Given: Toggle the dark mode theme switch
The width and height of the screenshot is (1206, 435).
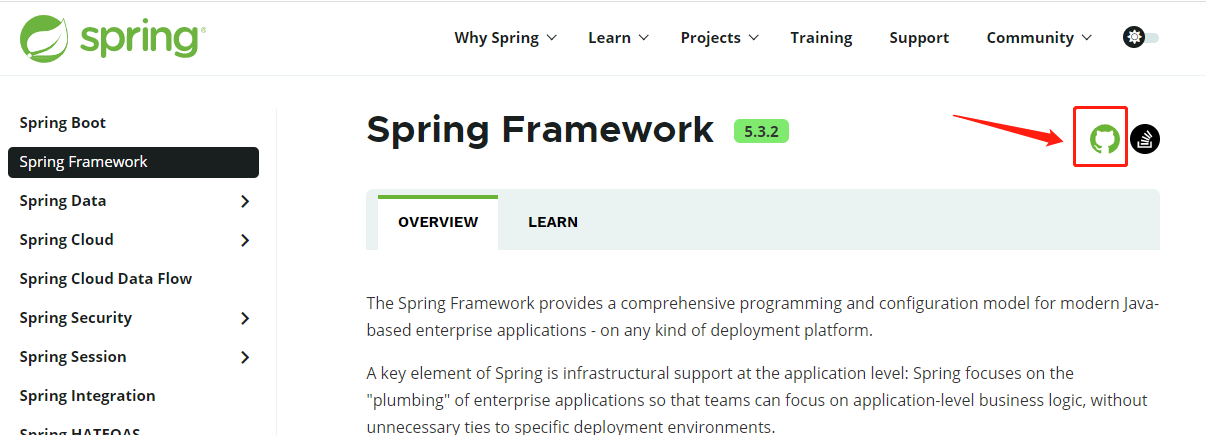Looking at the screenshot, I should coord(1141,37).
